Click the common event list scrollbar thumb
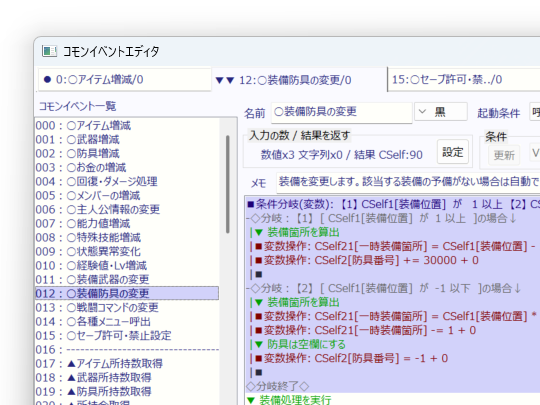The width and height of the screenshot is (540, 405). coord(228,184)
